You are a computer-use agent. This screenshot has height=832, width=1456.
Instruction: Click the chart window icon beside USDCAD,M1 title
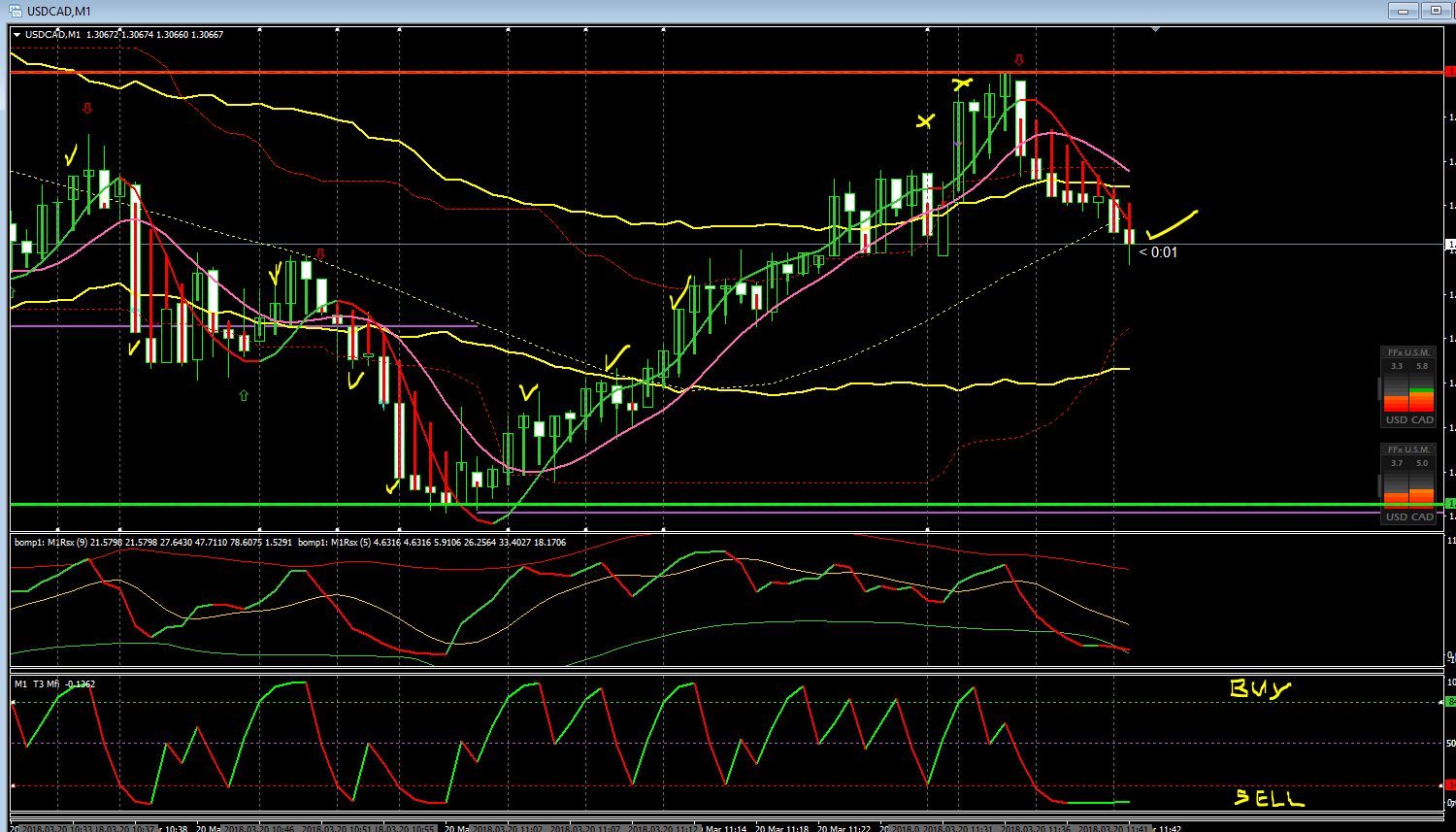click(x=16, y=10)
